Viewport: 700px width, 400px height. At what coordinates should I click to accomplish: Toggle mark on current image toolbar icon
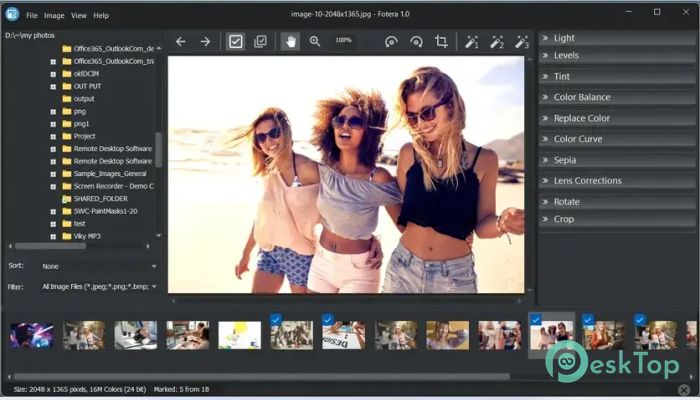pos(235,42)
